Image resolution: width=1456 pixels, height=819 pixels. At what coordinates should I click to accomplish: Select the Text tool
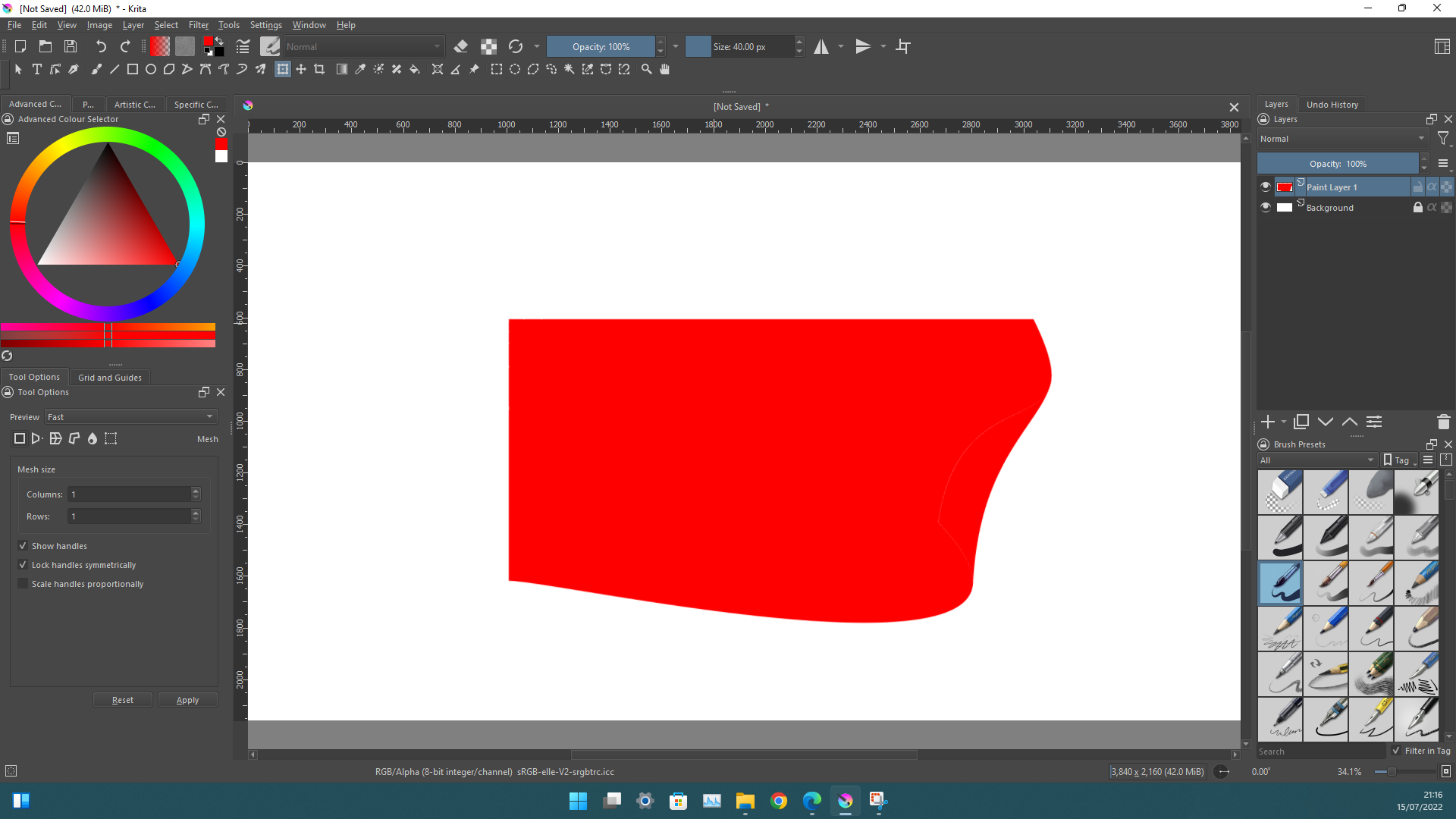click(36, 69)
